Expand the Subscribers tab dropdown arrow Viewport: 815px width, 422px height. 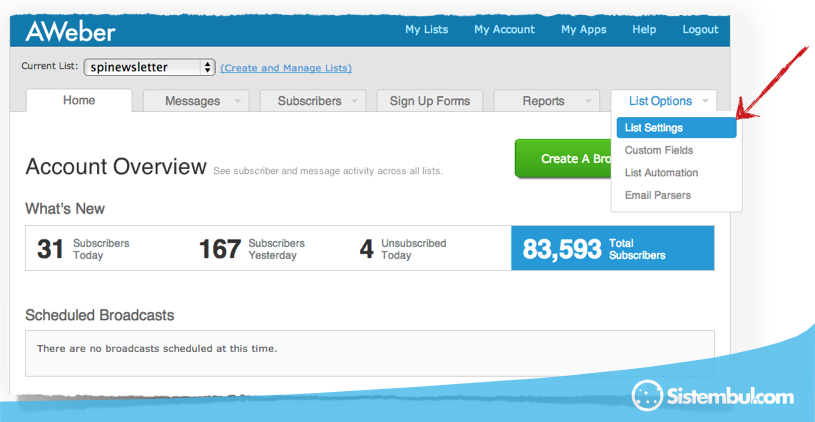coord(354,101)
